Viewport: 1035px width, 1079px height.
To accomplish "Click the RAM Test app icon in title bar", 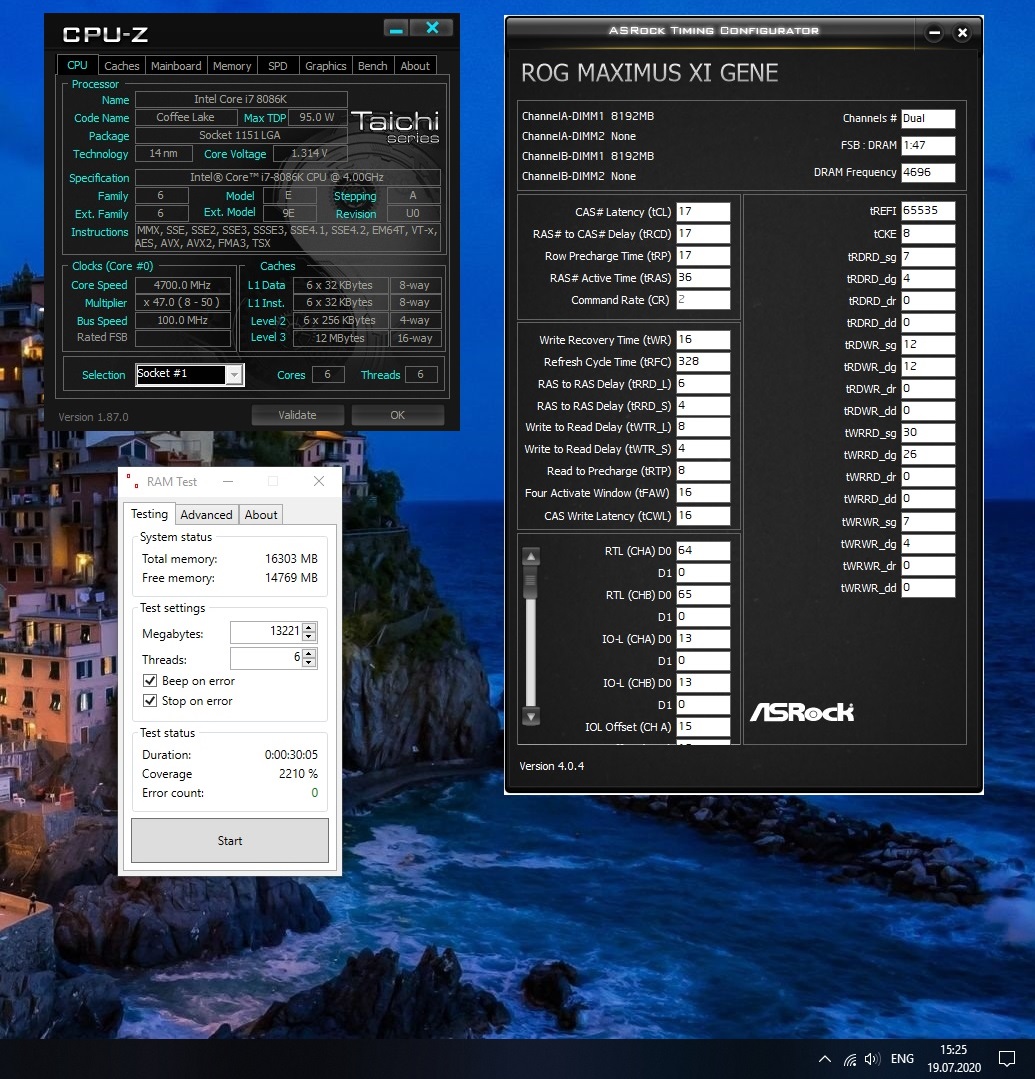I will click(x=132, y=481).
